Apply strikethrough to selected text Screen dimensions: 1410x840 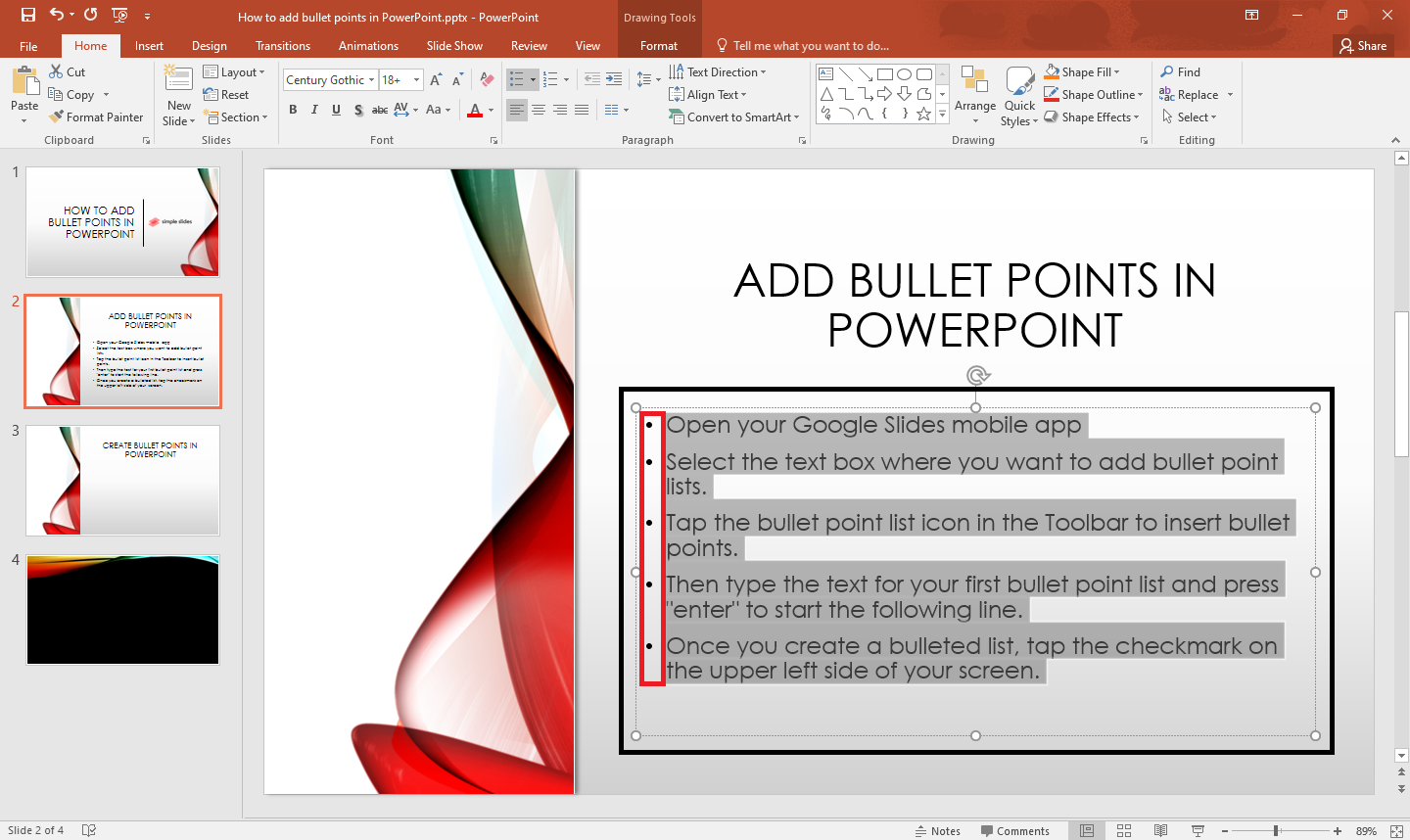(x=379, y=110)
